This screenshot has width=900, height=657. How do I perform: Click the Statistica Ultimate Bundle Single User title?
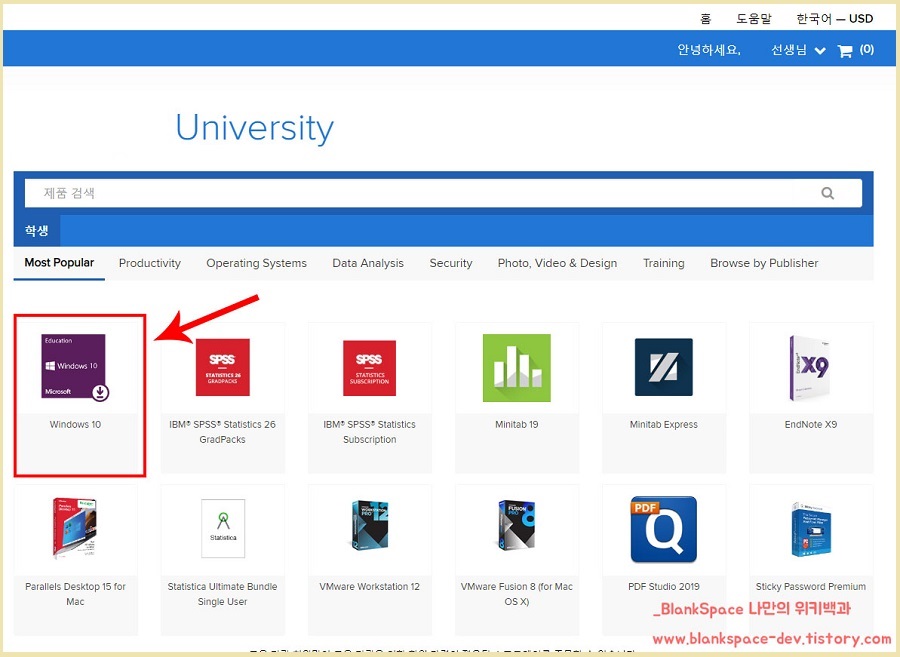(x=222, y=594)
